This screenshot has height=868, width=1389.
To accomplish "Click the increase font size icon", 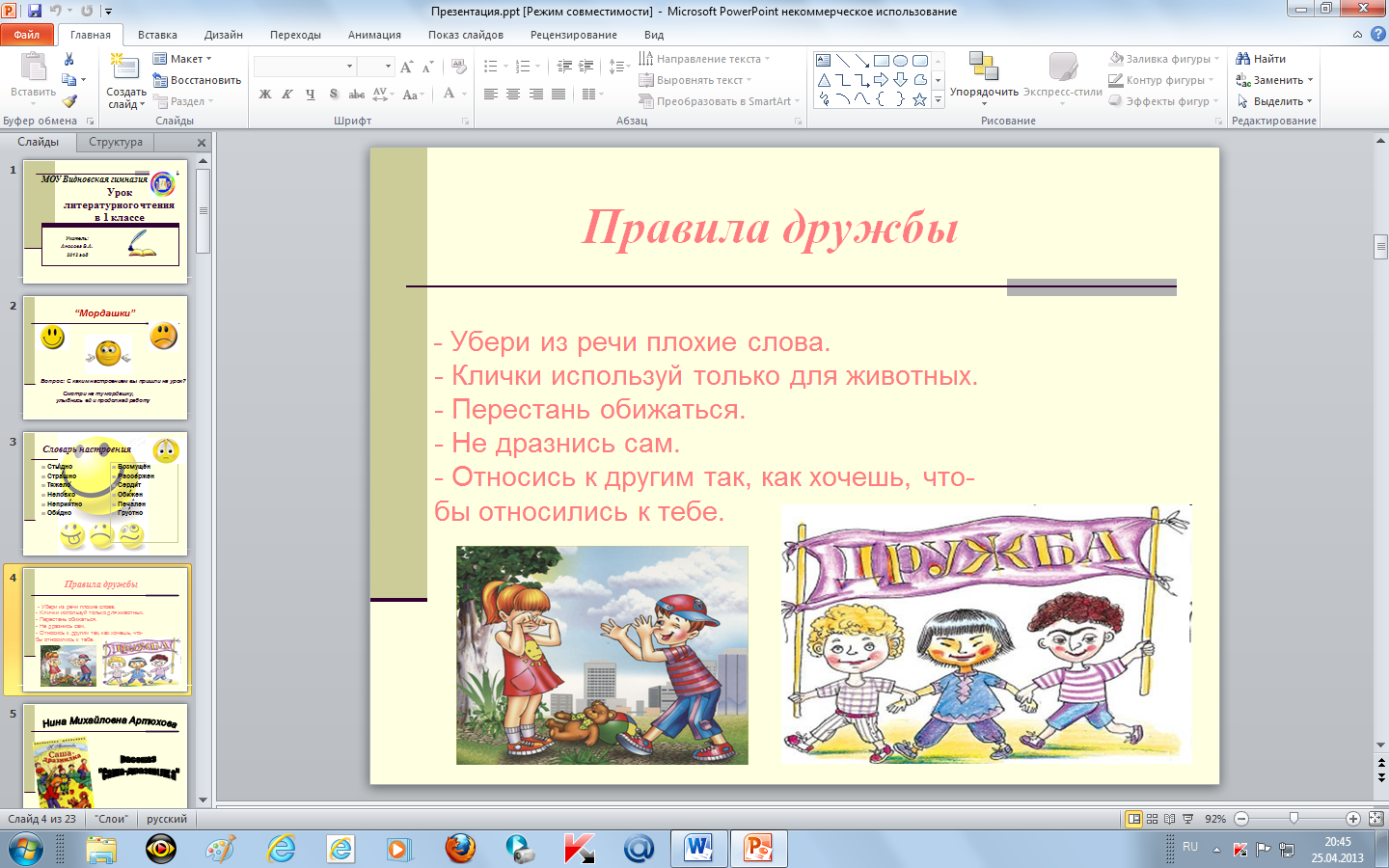I will coord(406,67).
